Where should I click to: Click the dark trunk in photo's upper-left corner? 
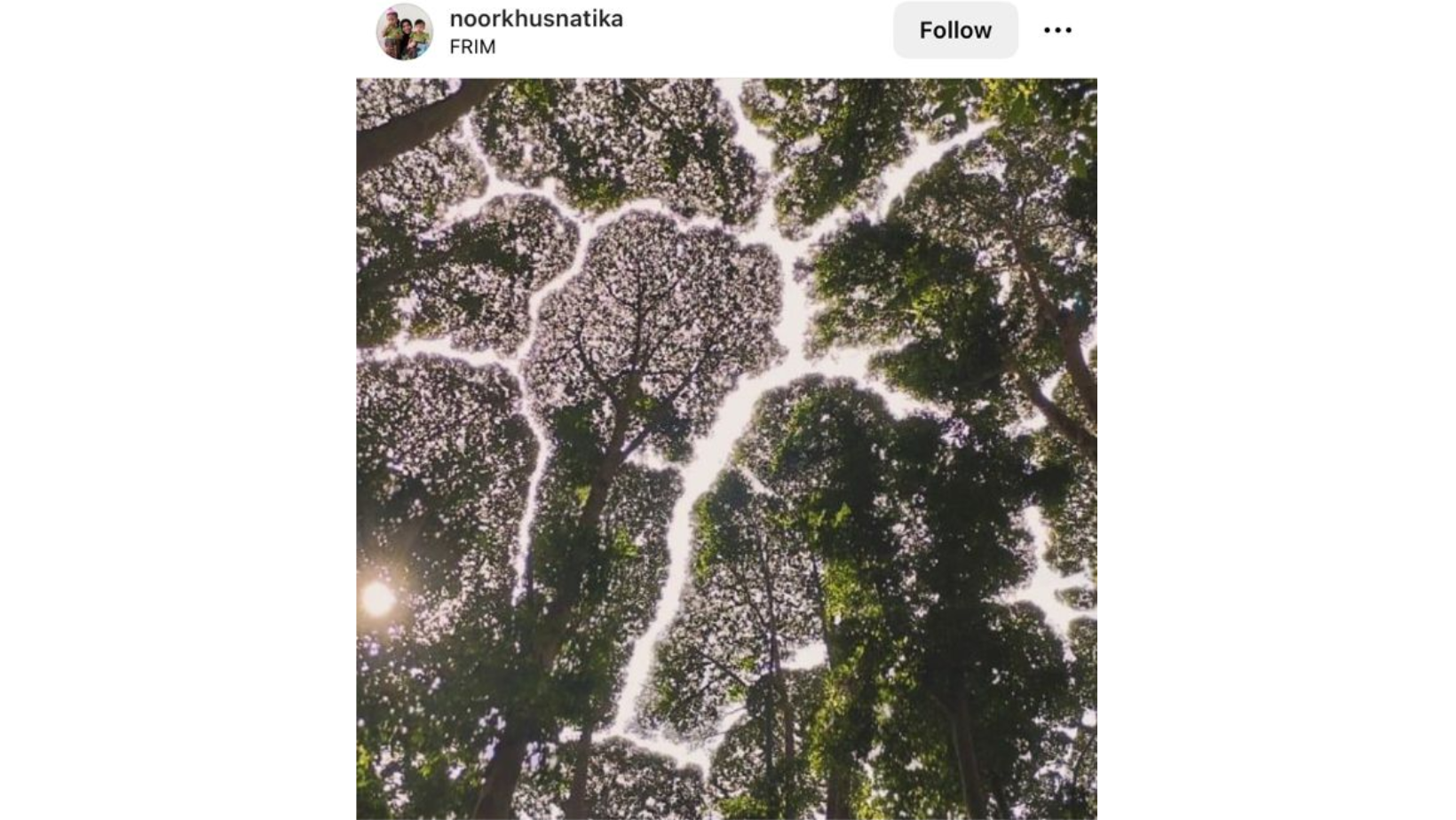point(410,124)
